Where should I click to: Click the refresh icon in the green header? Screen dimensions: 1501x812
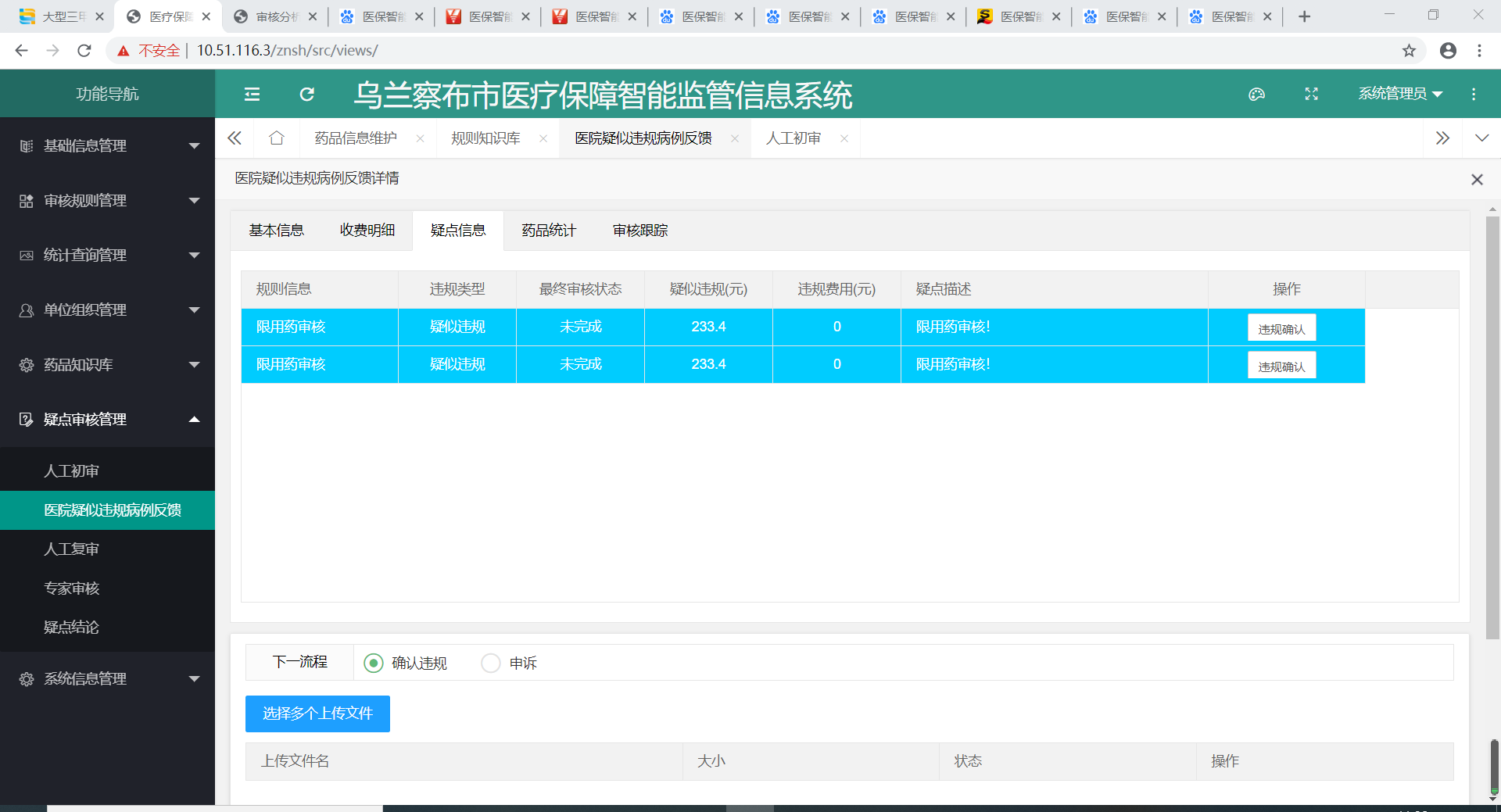(307, 95)
